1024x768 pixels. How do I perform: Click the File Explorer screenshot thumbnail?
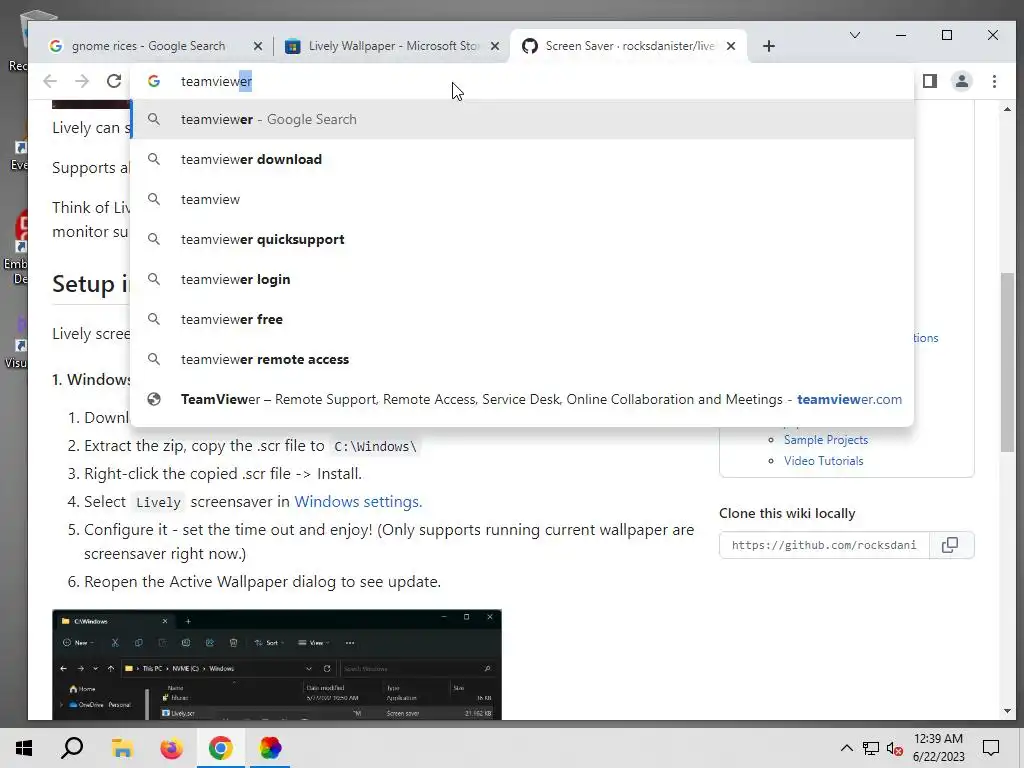coord(277,664)
